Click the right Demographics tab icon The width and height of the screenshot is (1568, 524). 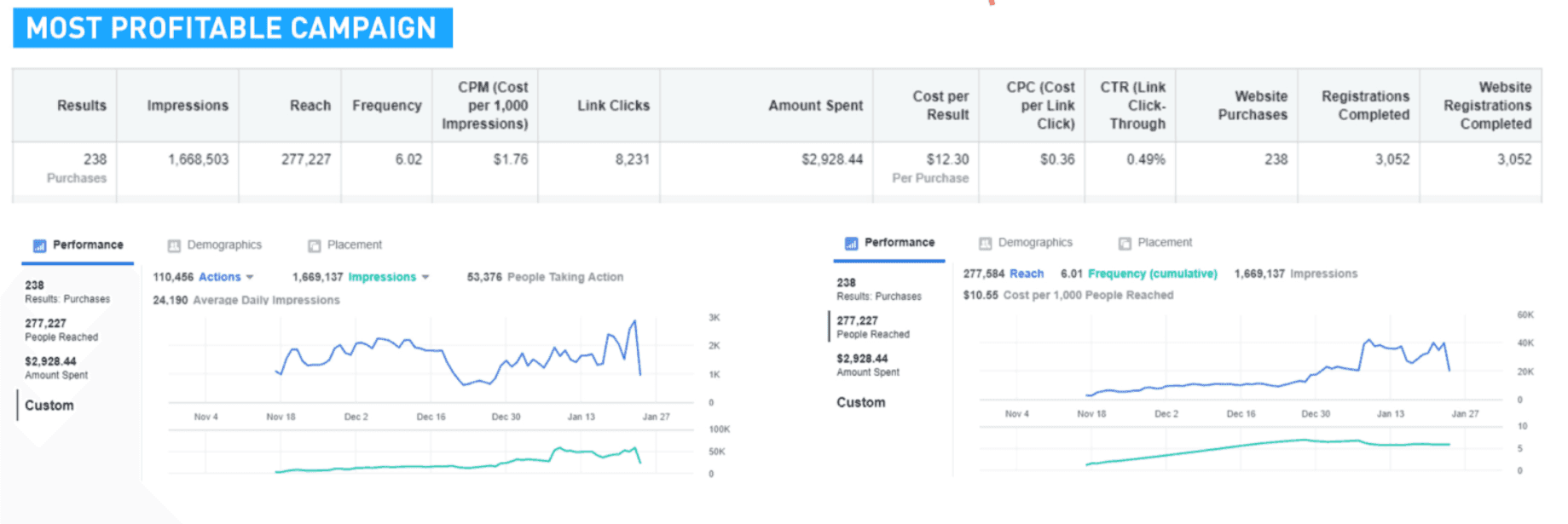(985, 243)
